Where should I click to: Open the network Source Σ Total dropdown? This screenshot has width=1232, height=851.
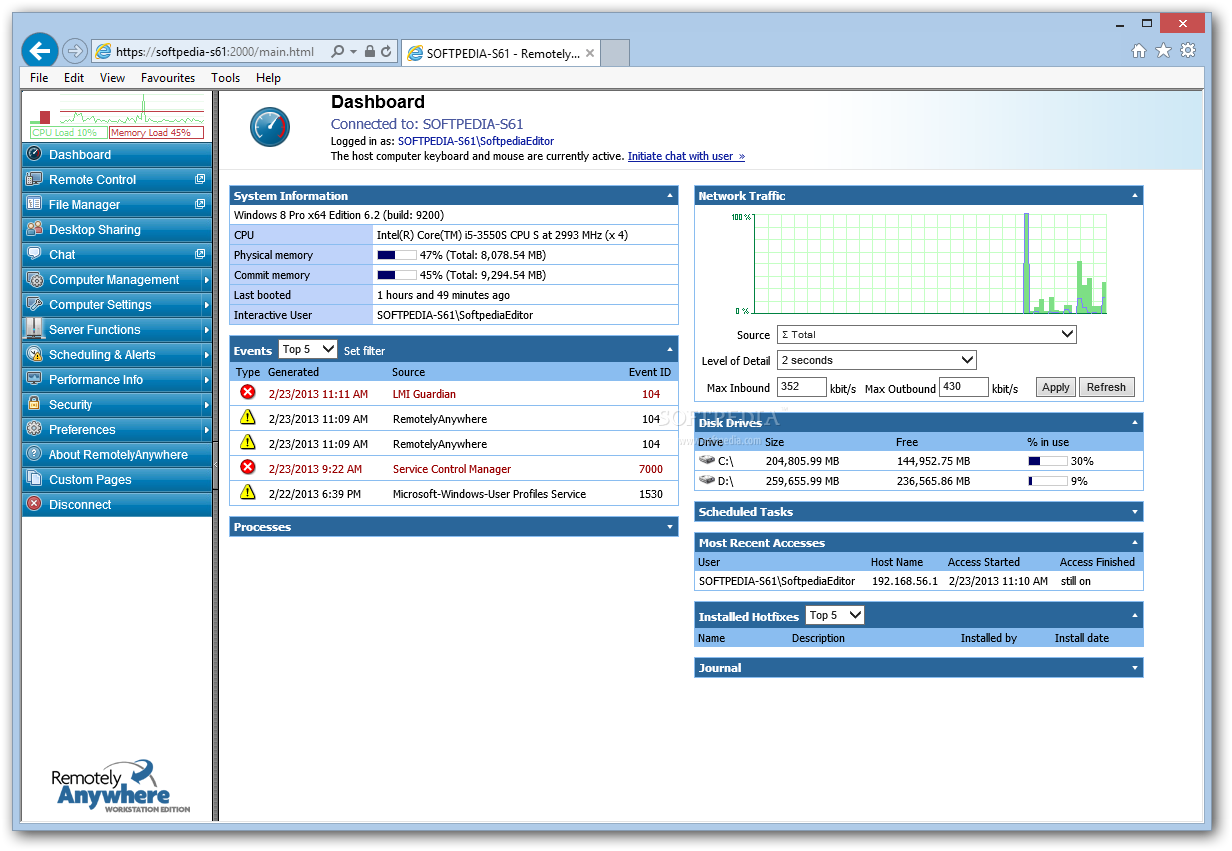click(926, 335)
